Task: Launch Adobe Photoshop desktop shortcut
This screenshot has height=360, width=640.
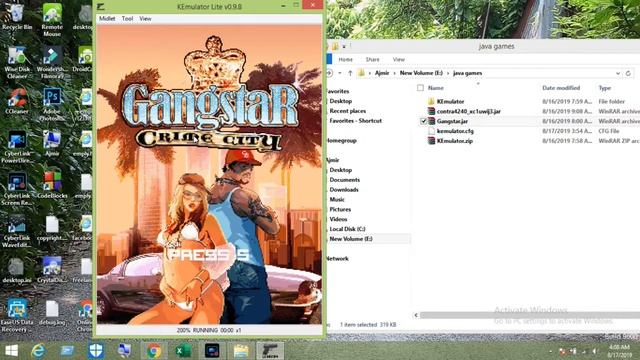Action: point(52,104)
